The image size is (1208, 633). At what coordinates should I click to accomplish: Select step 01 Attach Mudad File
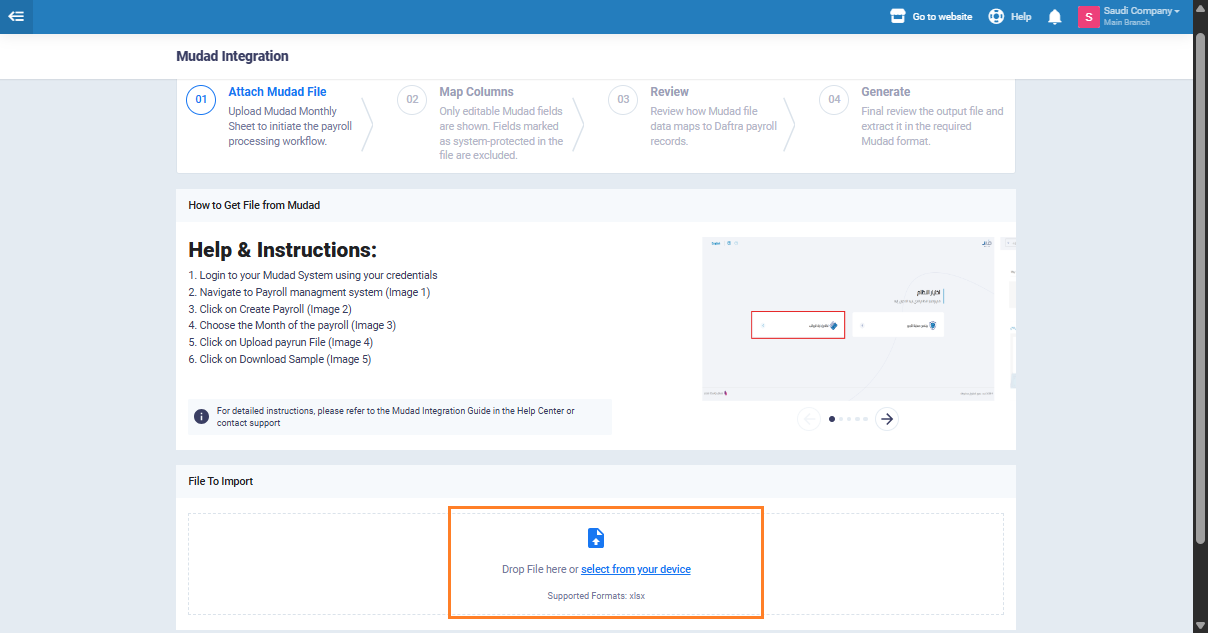click(277, 92)
